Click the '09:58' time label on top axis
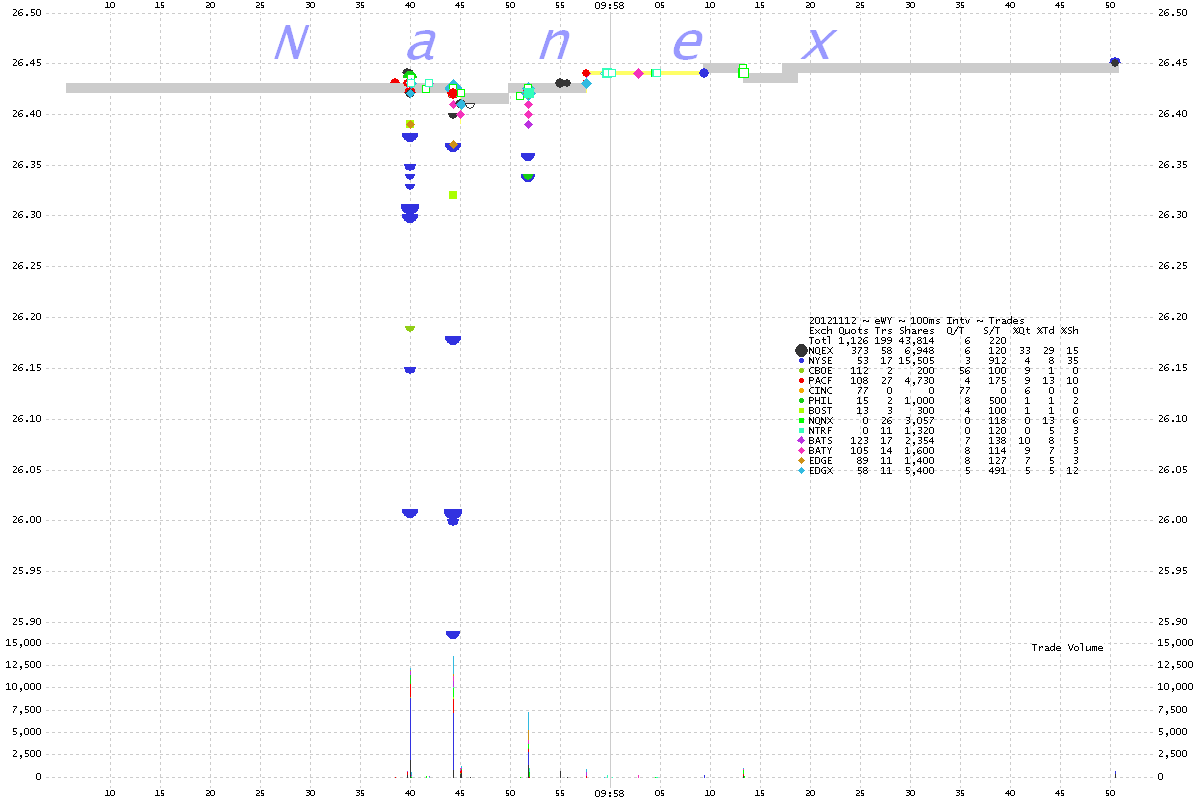This screenshot has height=800, width=1200. (x=609, y=5)
